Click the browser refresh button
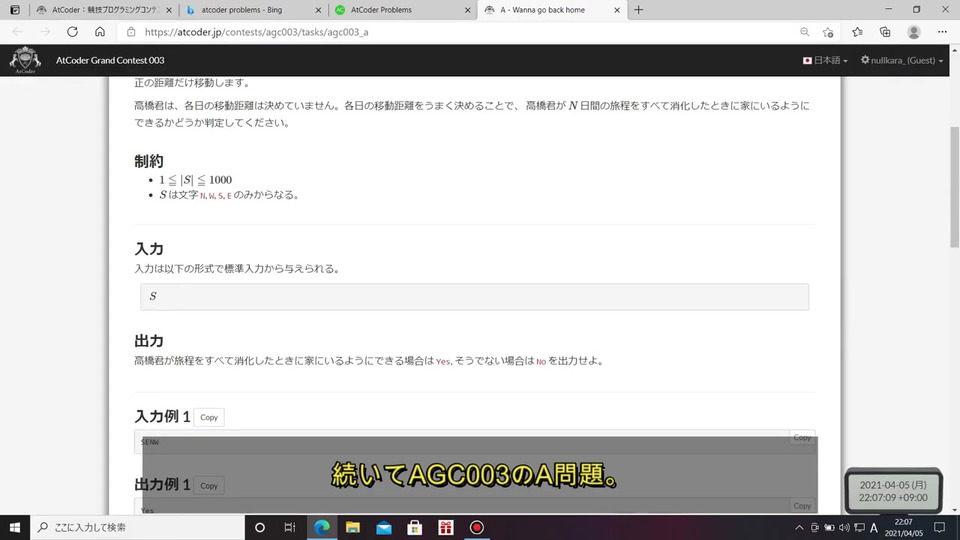The image size is (960, 540). point(72,32)
